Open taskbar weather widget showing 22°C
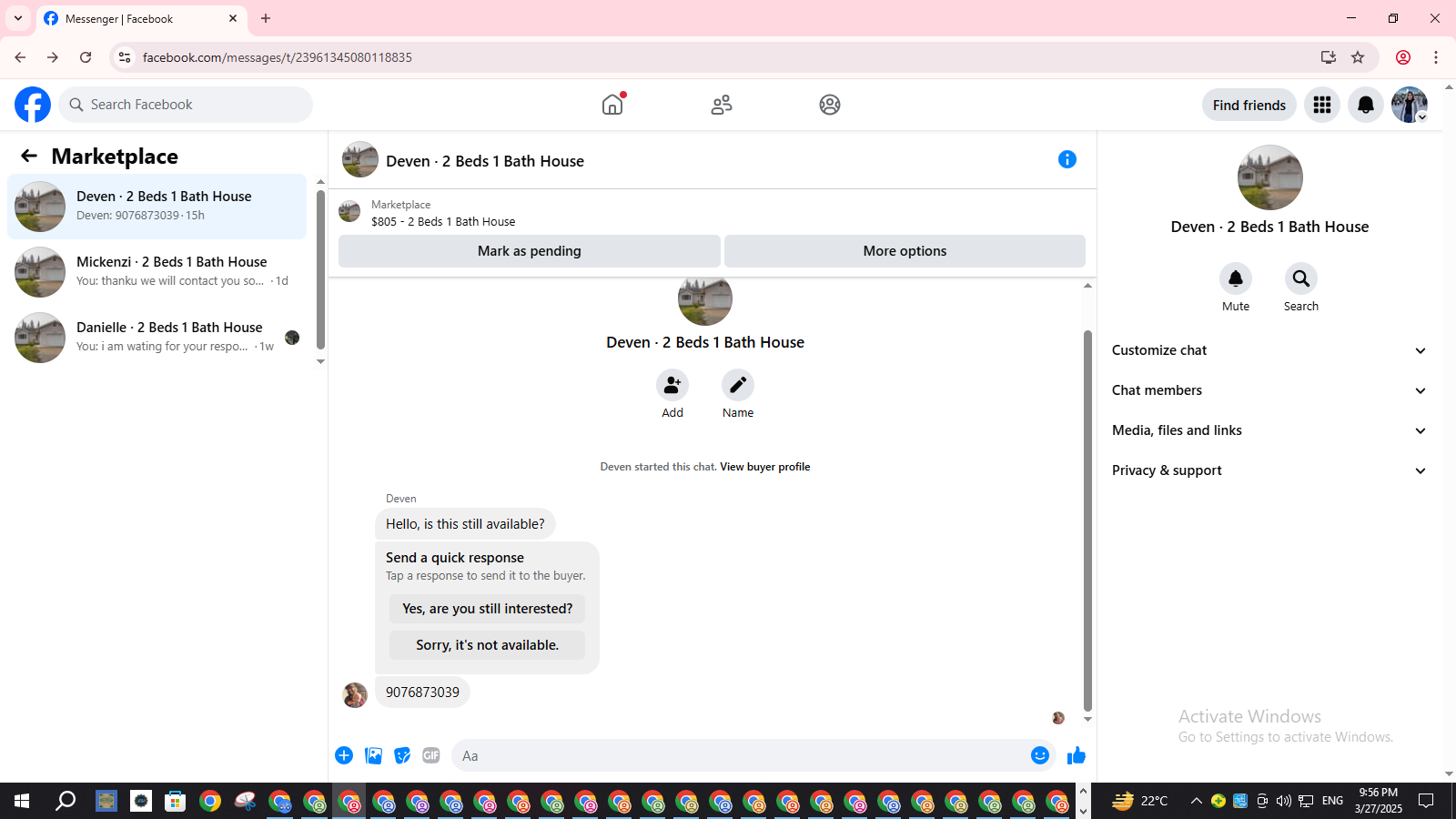Image resolution: width=1456 pixels, height=819 pixels. point(1140,801)
